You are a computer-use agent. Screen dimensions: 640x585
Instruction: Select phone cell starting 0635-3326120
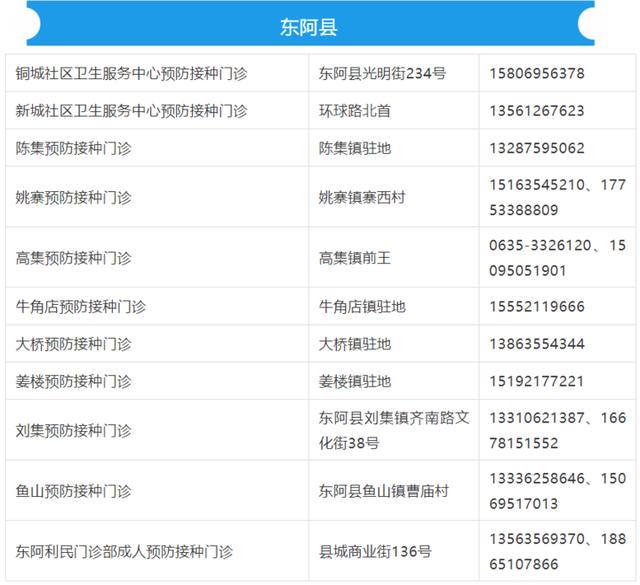[x=558, y=257]
